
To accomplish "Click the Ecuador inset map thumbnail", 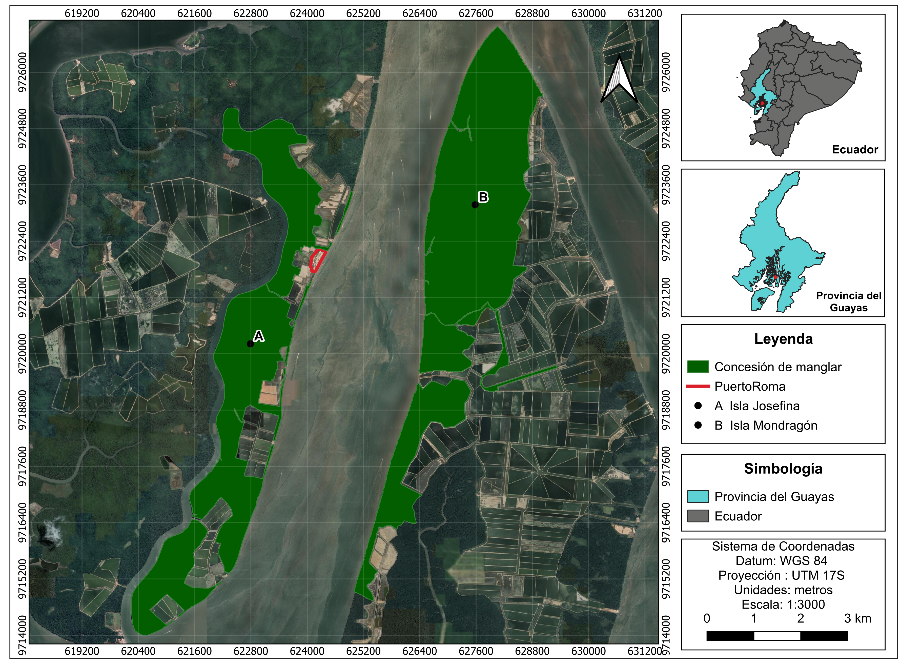I will pos(783,87).
